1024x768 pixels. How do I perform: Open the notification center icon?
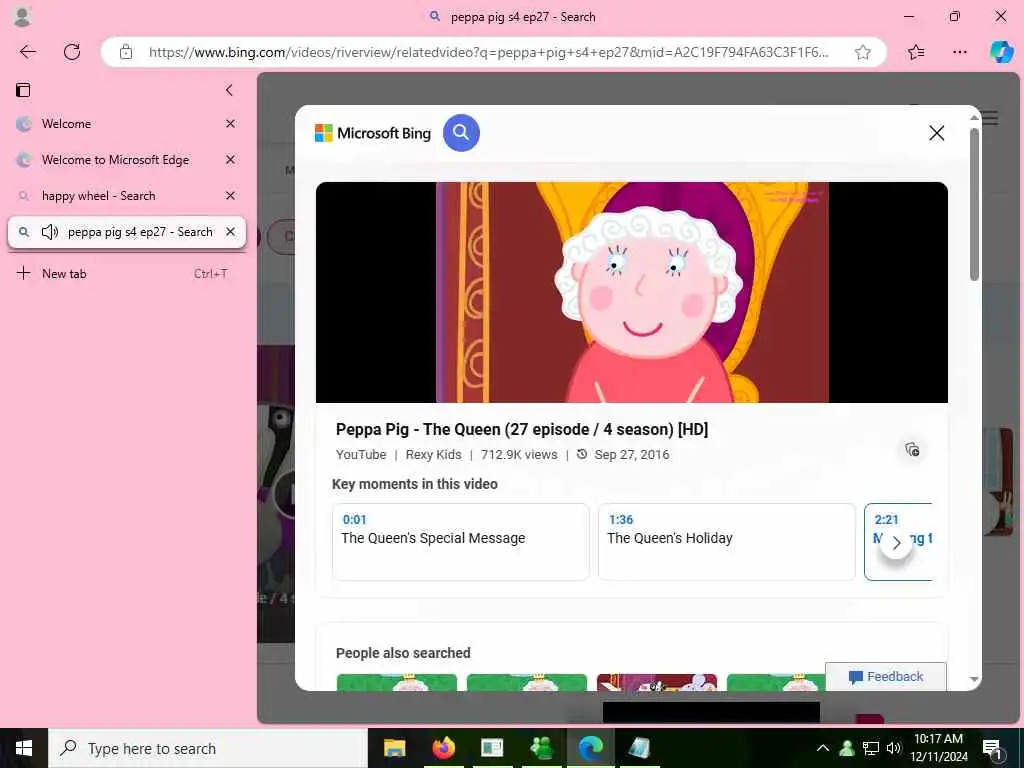pyautogui.click(x=992, y=748)
